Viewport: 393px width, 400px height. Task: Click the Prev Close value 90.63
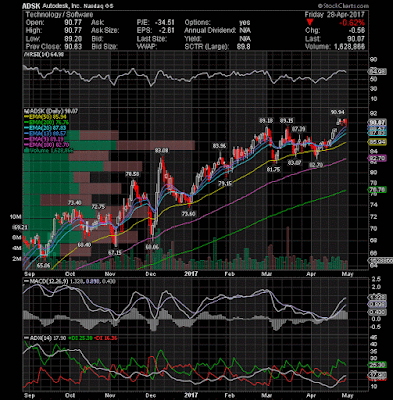73,46
